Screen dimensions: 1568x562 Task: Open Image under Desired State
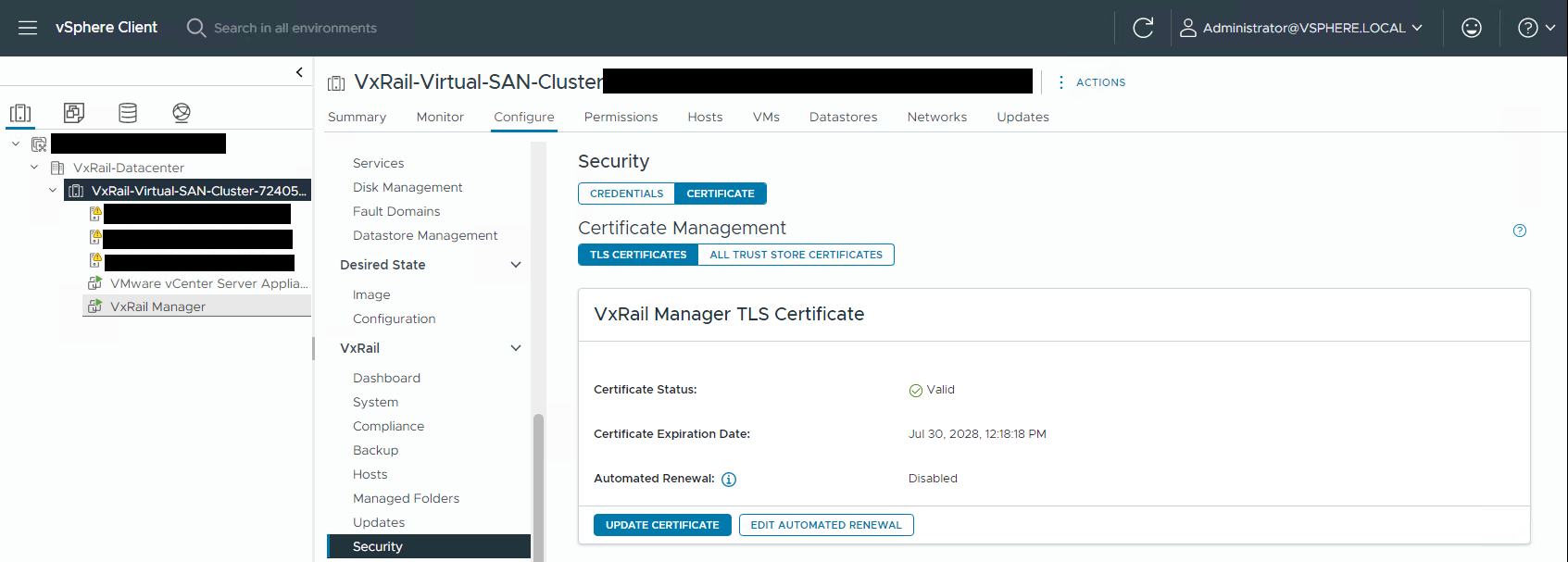(371, 294)
